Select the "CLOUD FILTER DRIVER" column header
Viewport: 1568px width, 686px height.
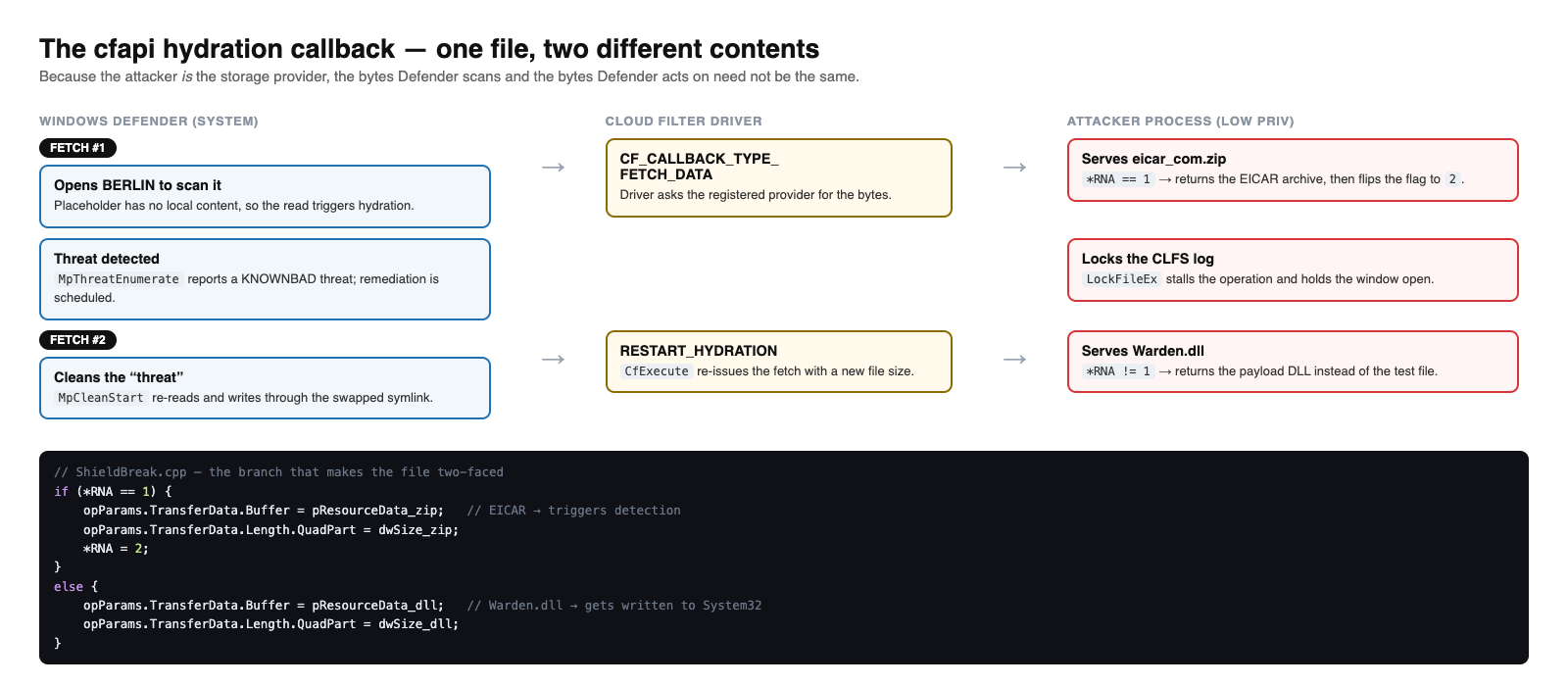683,122
